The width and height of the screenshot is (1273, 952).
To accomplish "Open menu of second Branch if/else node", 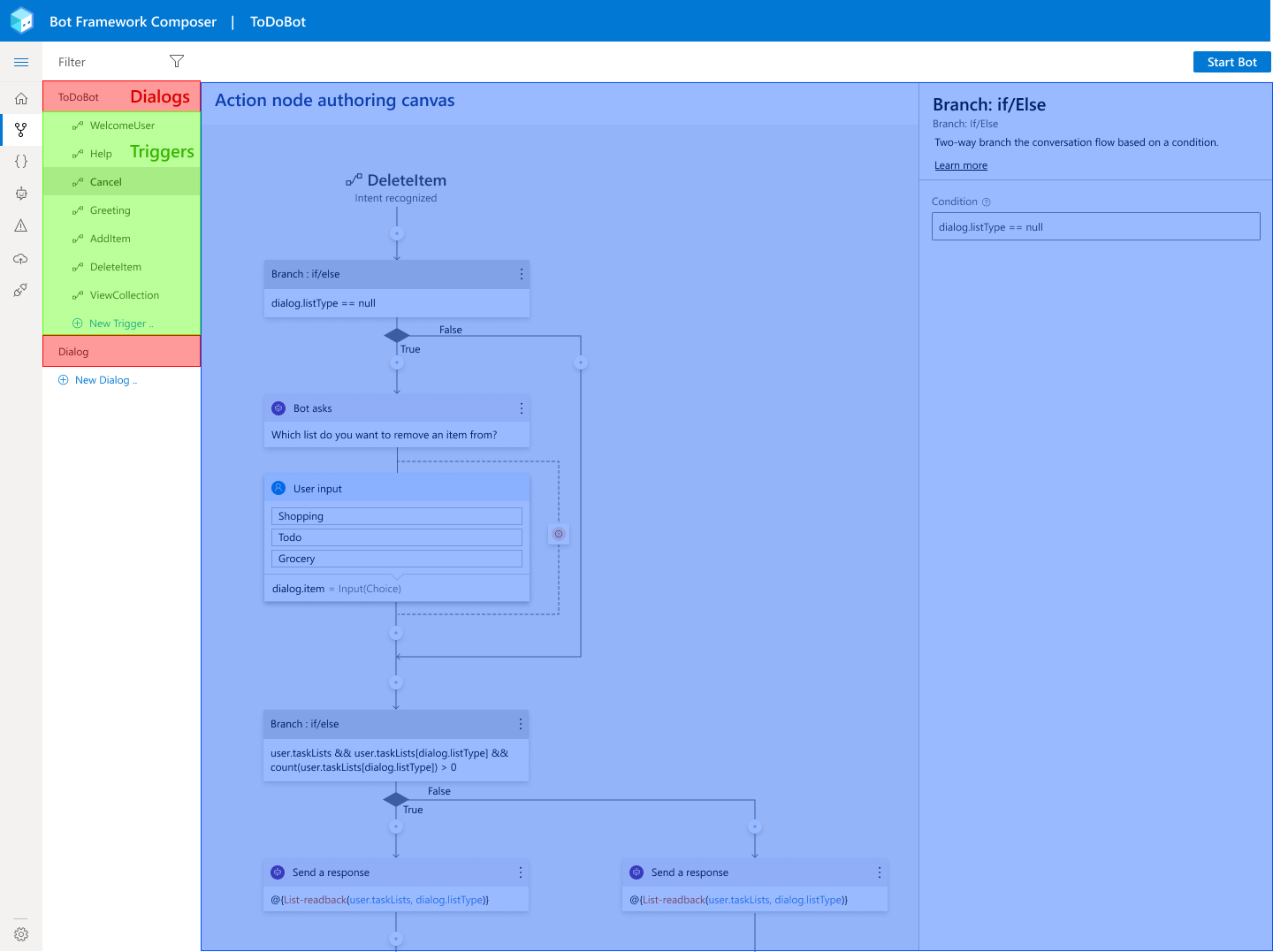I will [x=521, y=724].
